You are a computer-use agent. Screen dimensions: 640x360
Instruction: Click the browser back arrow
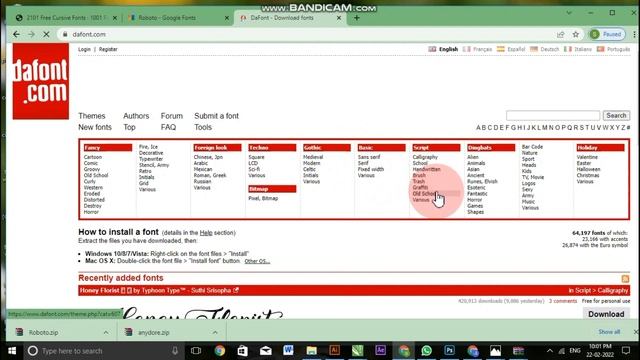[x=16, y=34]
